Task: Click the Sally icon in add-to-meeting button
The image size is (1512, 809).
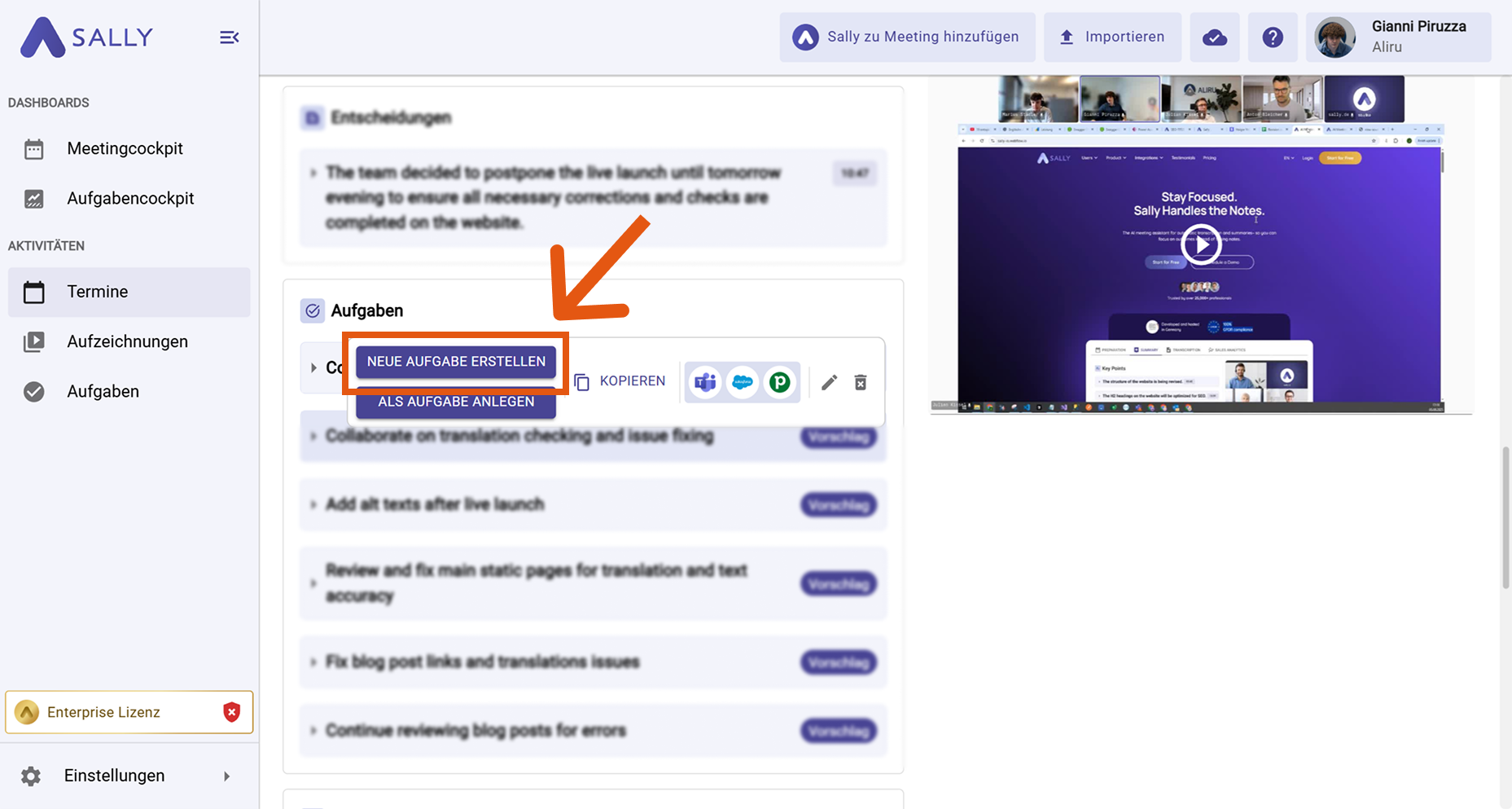Action: [x=806, y=37]
